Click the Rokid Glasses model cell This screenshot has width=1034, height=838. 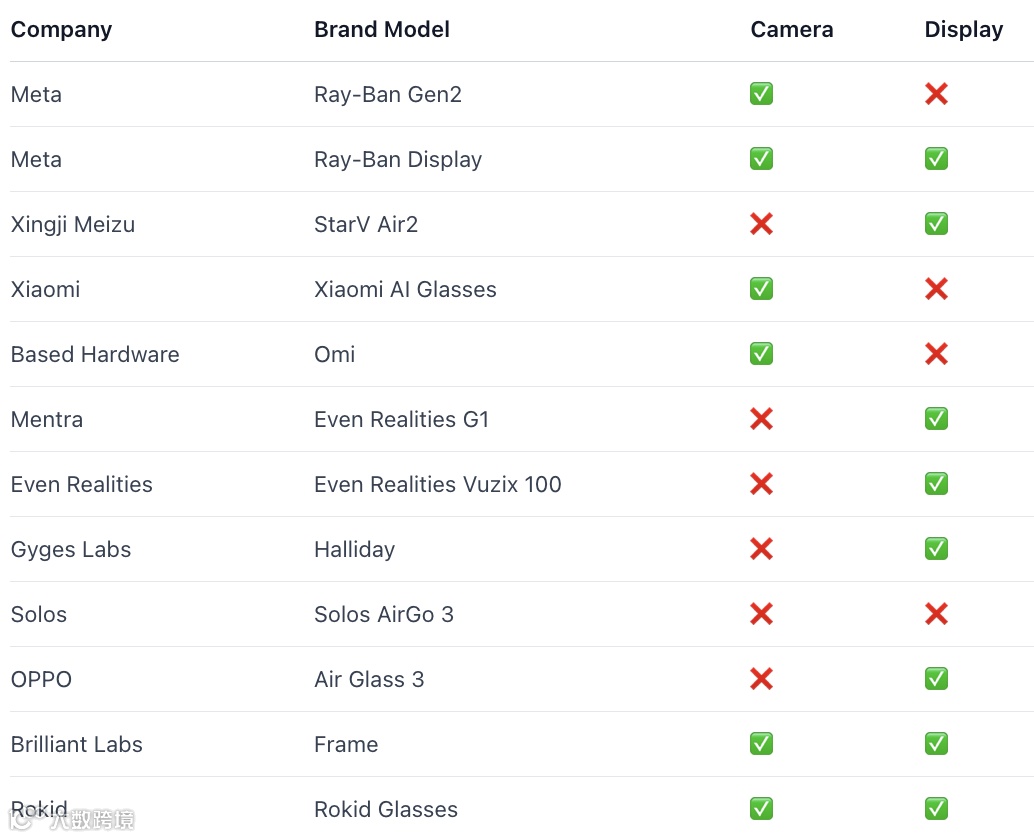click(385, 809)
